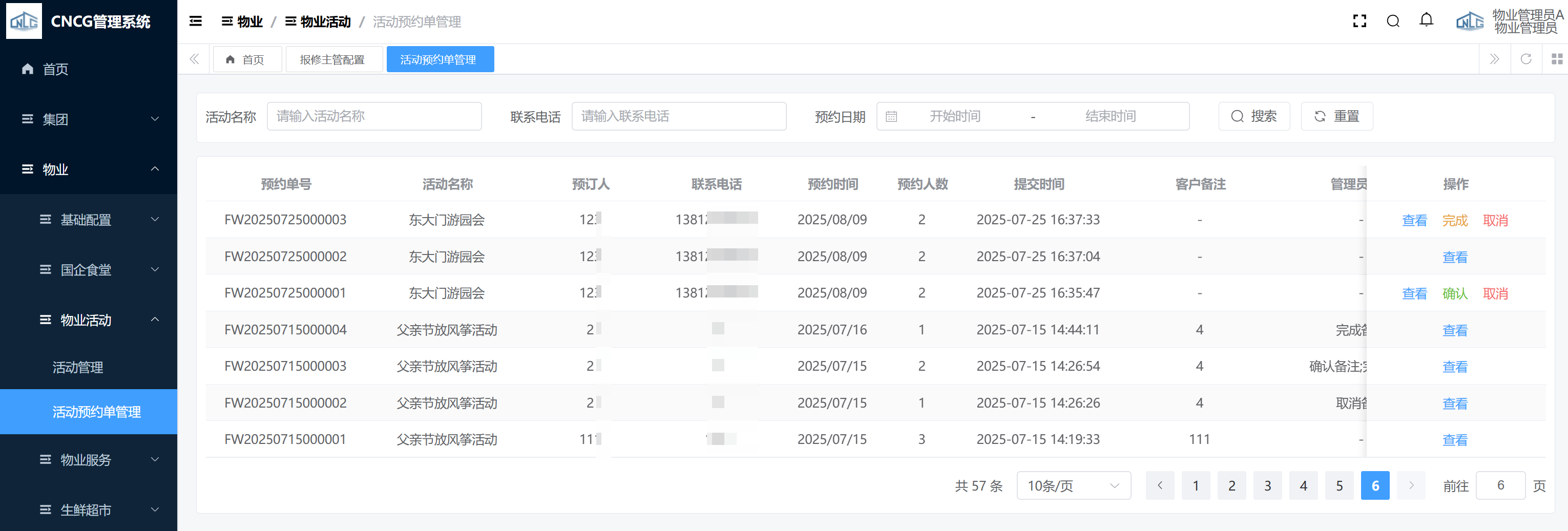Expand the 国企食堂 submenu
Viewport: 1568px width, 531px height.
pos(97,269)
